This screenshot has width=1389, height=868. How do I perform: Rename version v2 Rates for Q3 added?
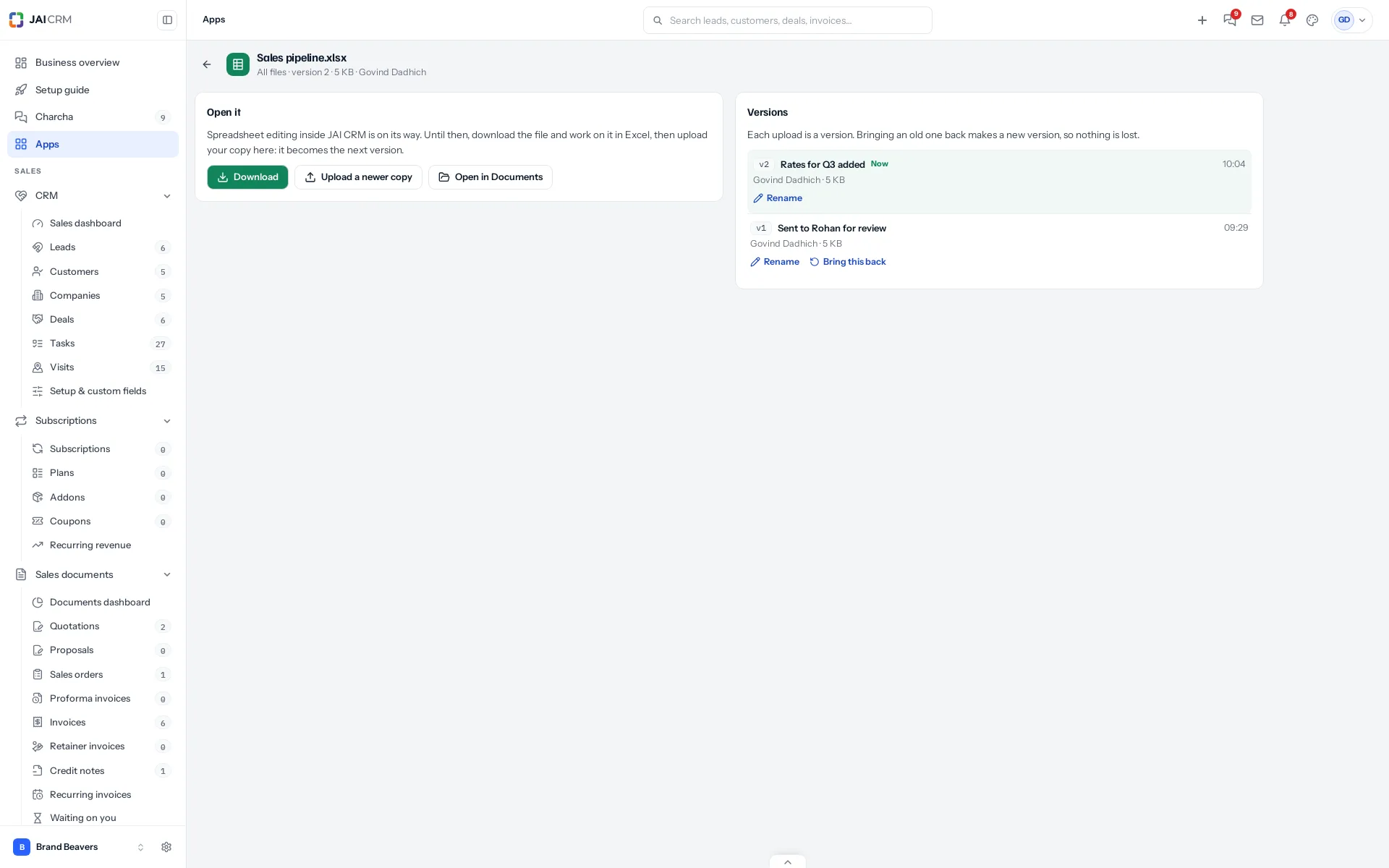(778, 198)
